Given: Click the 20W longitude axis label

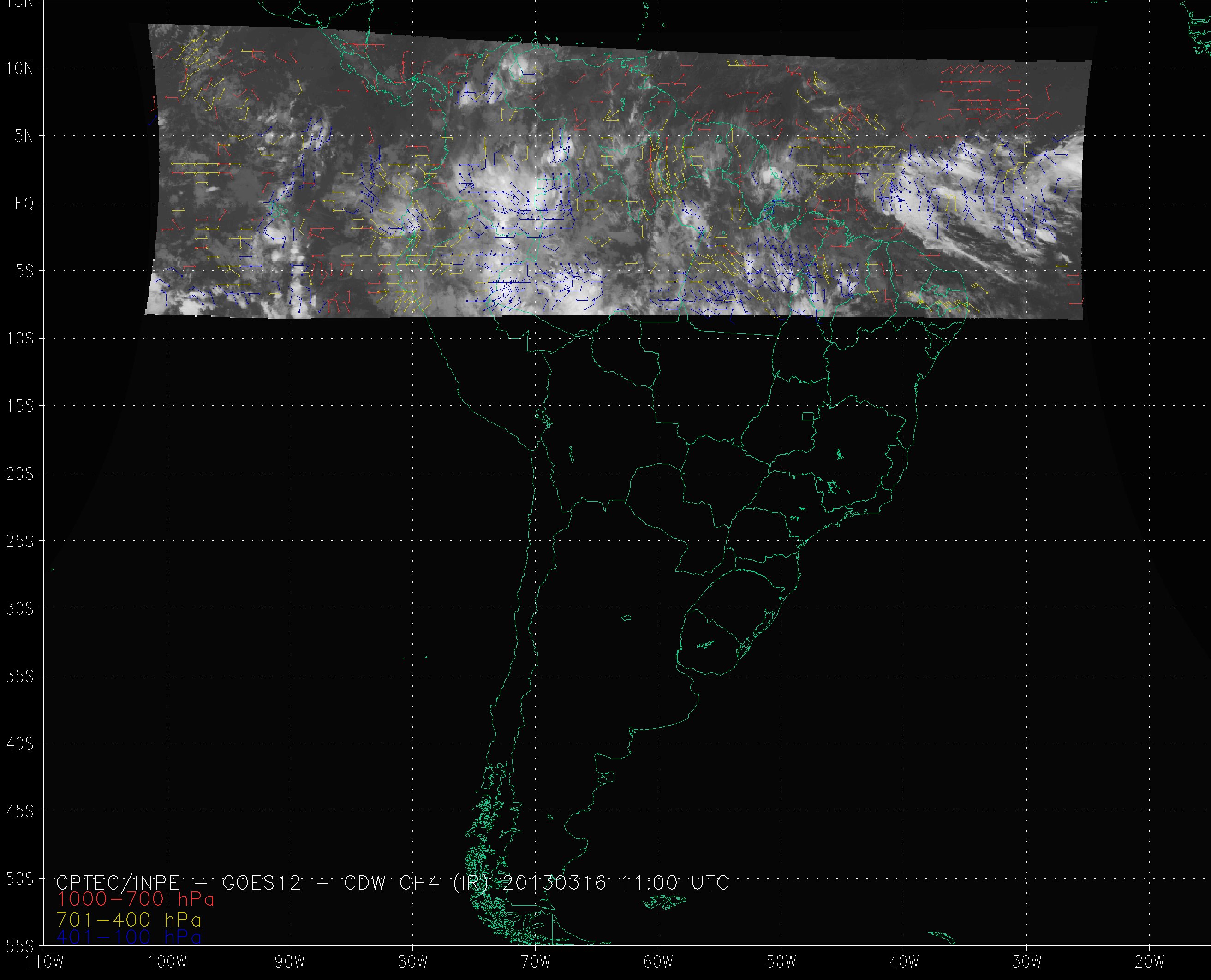Looking at the screenshot, I should tap(1150, 962).
